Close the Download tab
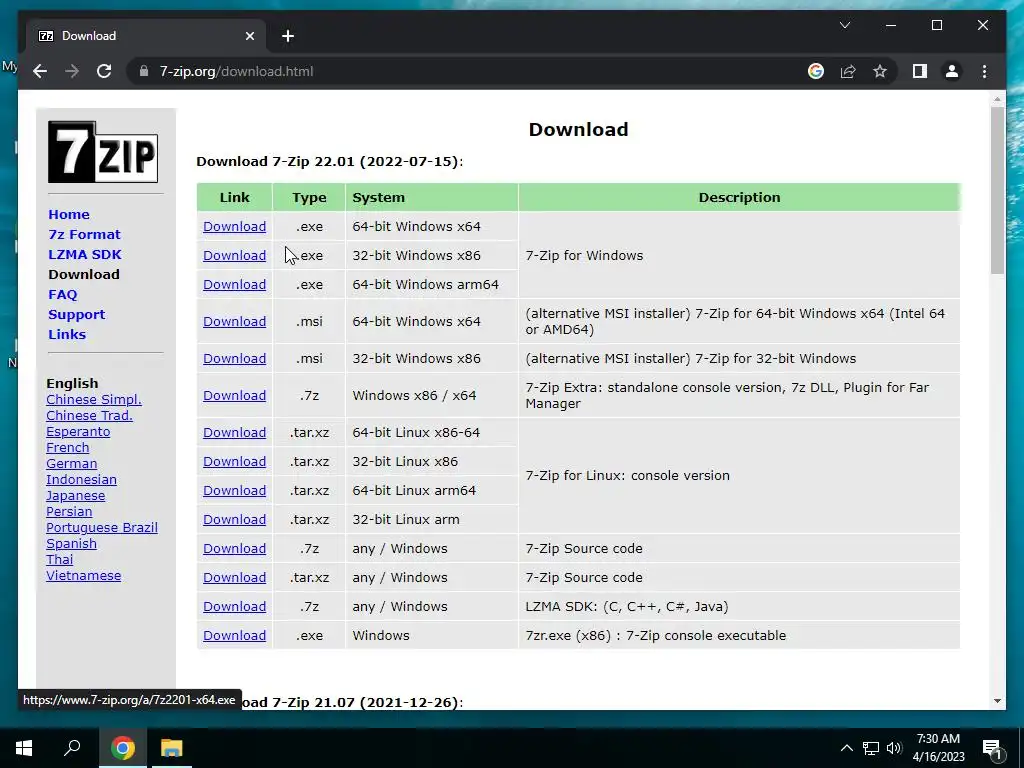Viewport: 1024px width, 768px height. click(249, 36)
